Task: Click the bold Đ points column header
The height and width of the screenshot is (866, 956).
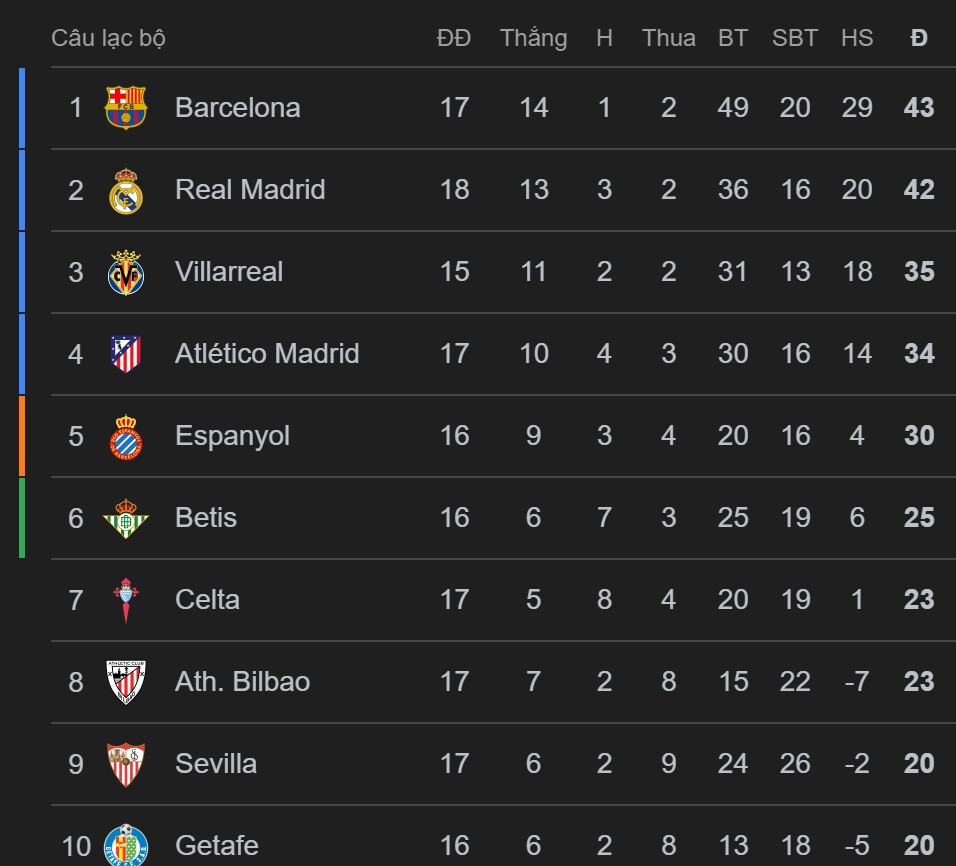Action: point(919,38)
